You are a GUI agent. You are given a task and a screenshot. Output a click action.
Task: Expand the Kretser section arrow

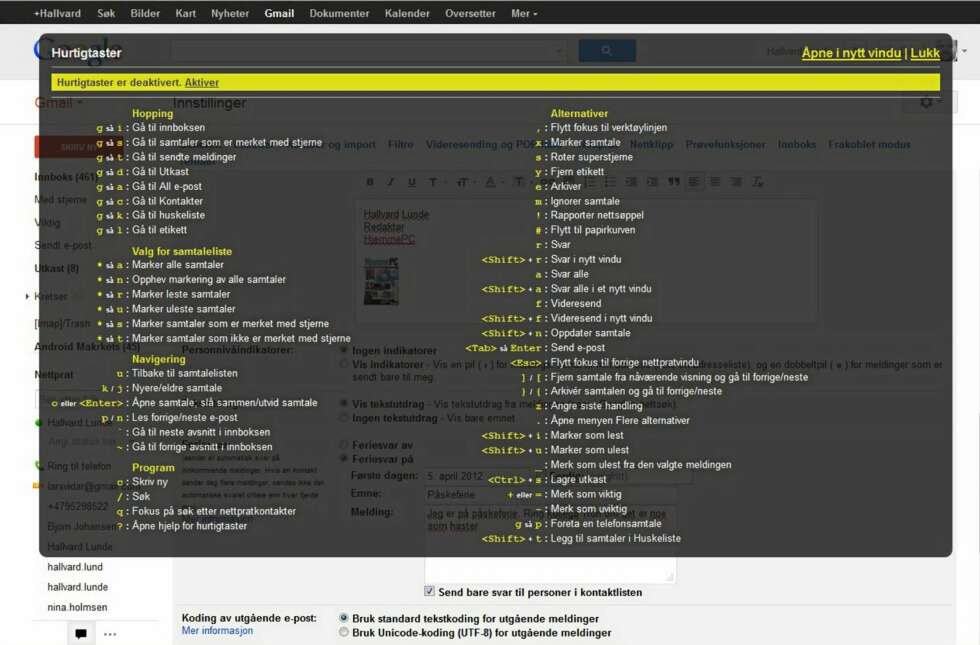[x=28, y=296]
